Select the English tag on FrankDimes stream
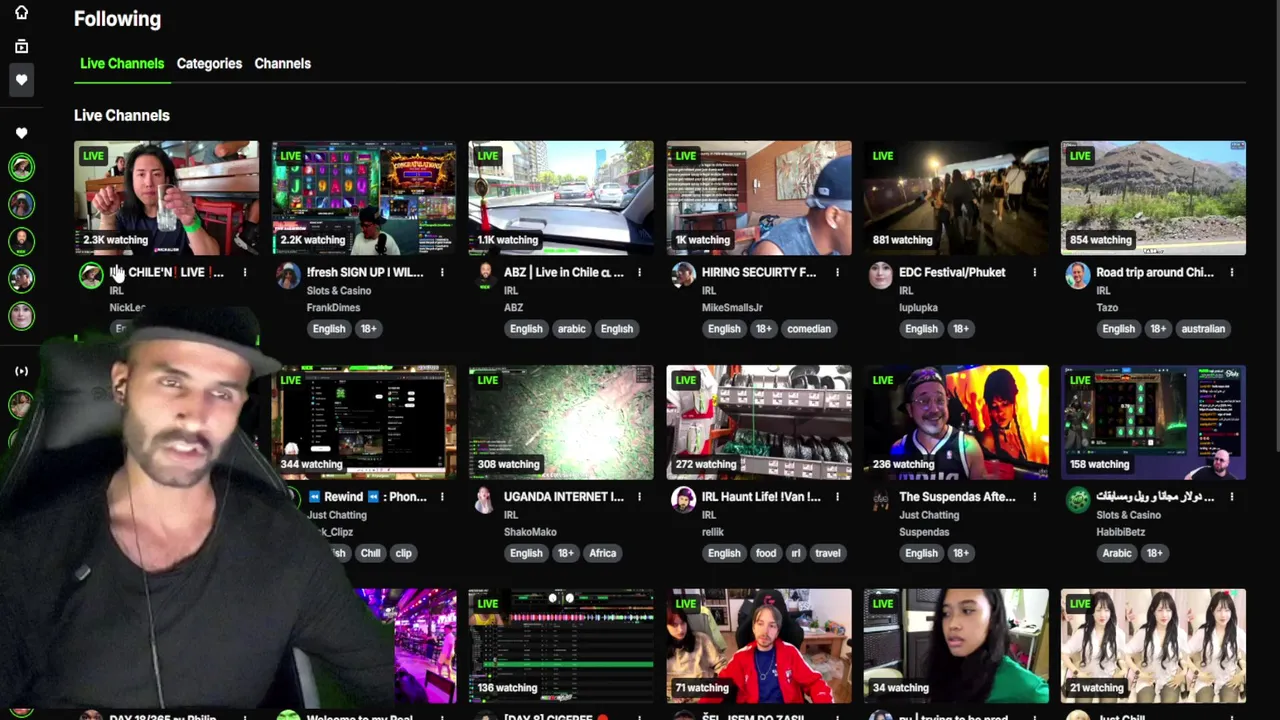Image resolution: width=1280 pixels, height=720 pixels. (329, 329)
